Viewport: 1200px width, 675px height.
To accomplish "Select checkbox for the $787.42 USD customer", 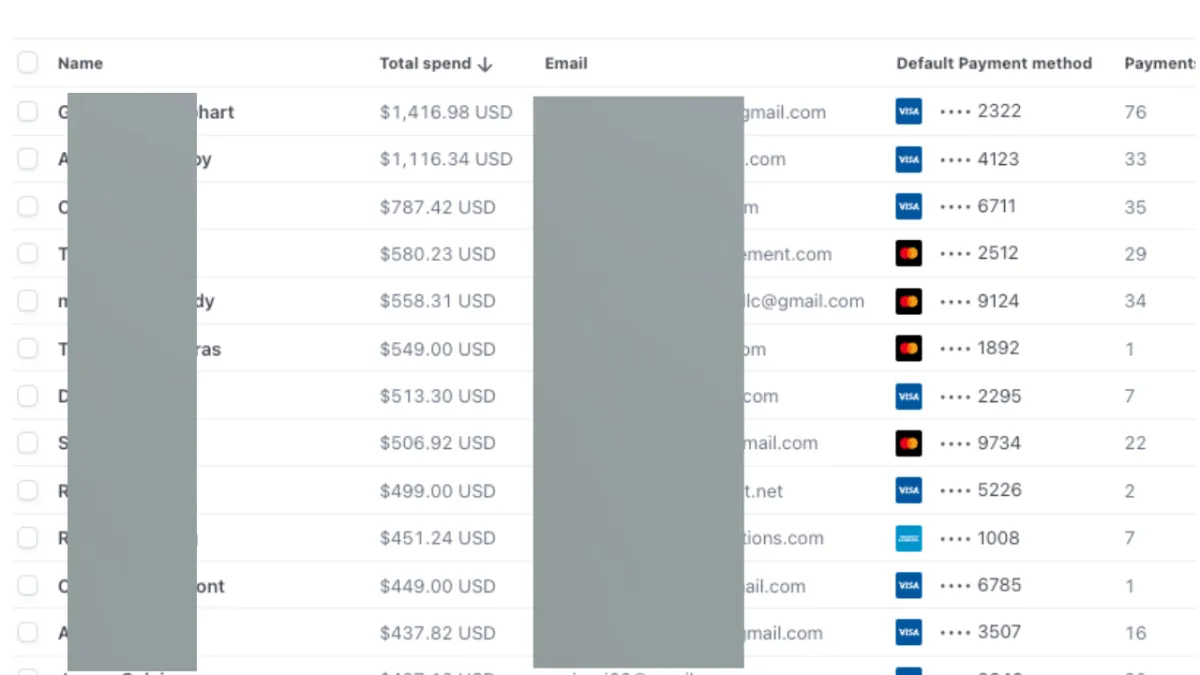I will [x=27, y=207].
